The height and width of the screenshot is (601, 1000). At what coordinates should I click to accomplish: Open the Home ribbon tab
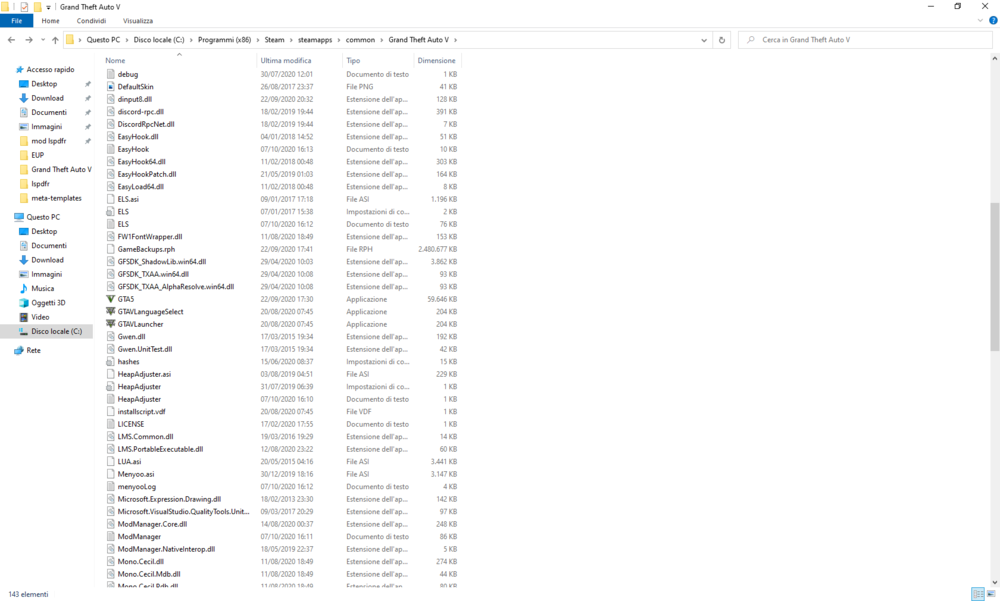click(50, 21)
